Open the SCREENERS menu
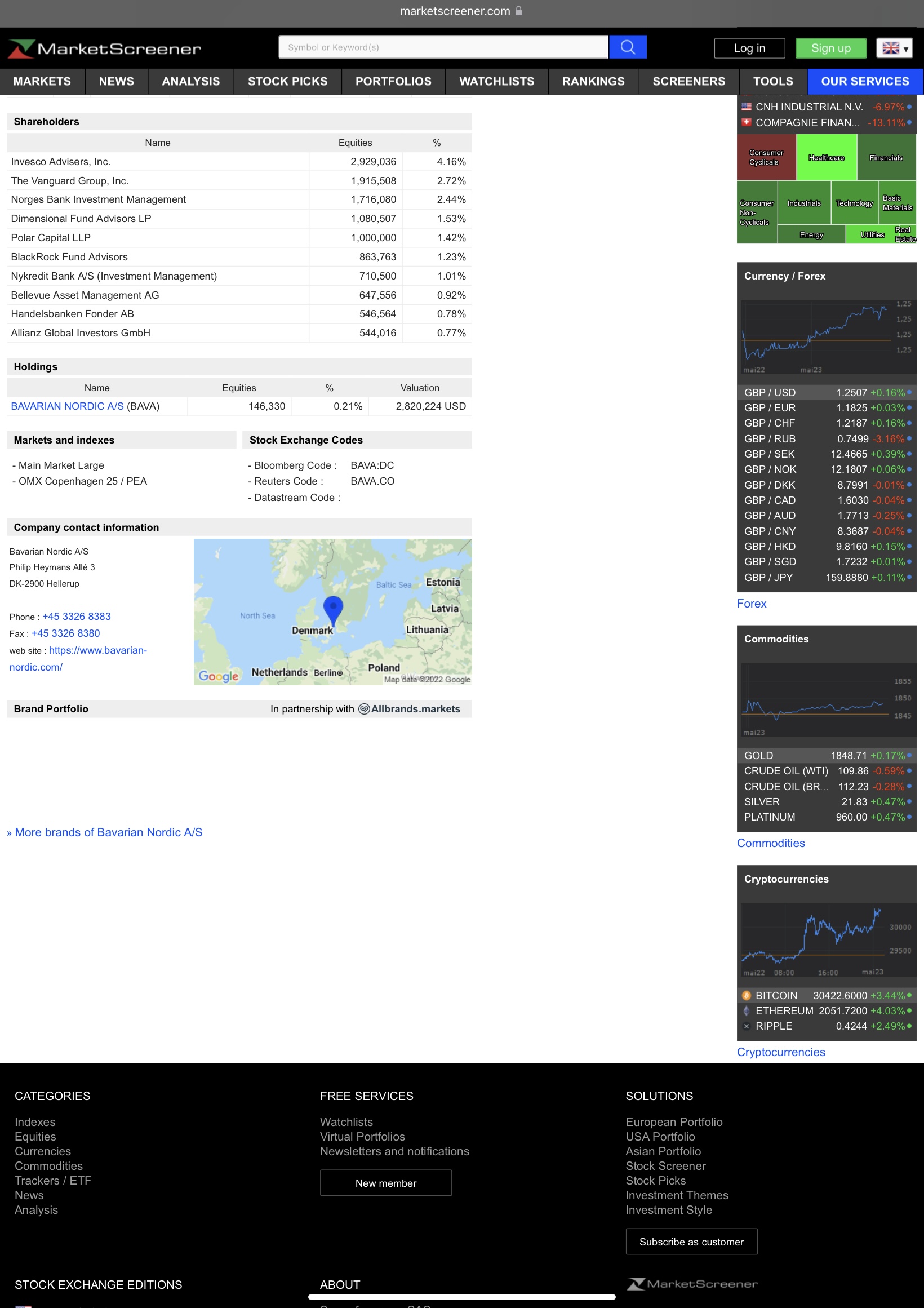The width and height of the screenshot is (924, 1308). [688, 82]
